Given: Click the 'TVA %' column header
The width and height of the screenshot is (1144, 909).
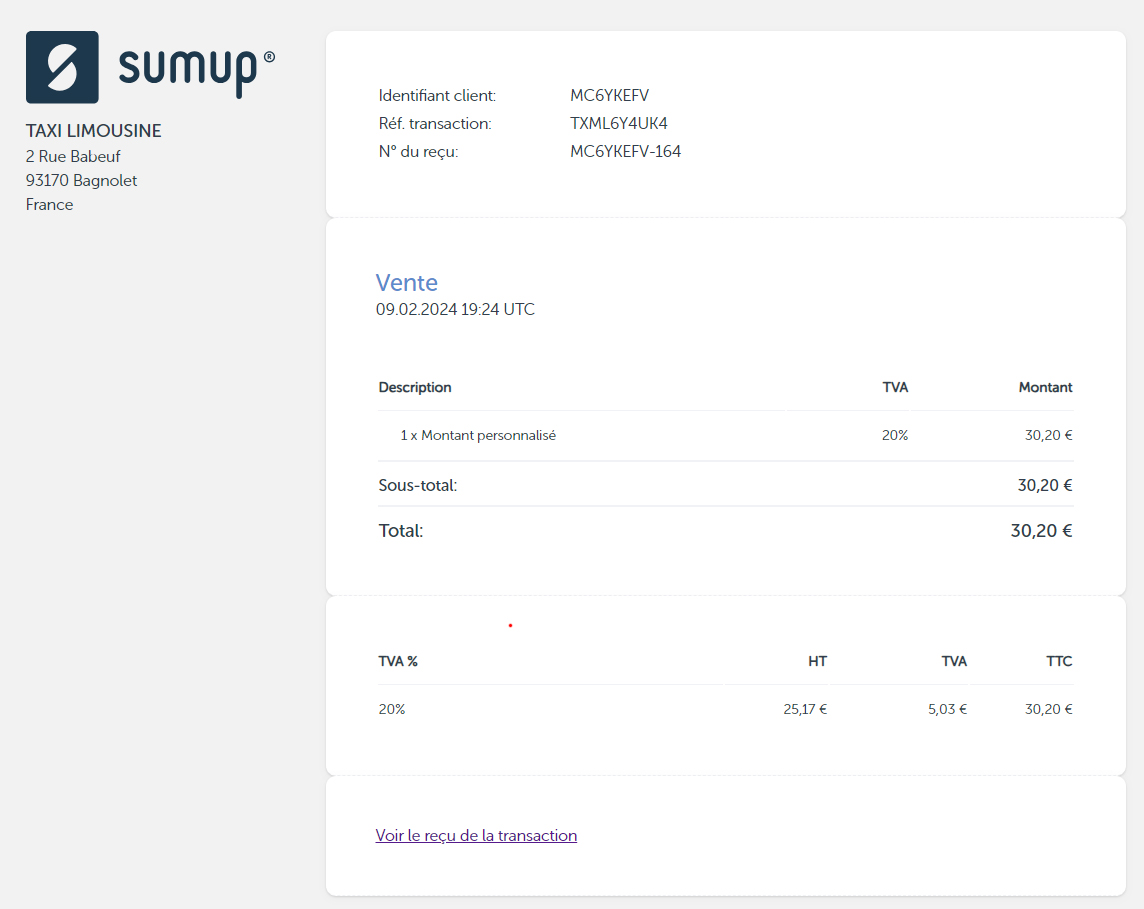Looking at the screenshot, I should tap(398, 661).
